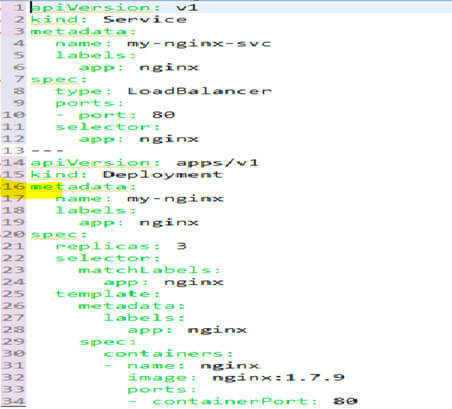Click 'app: nginx' text on line 12
452x409 pixels.
139,139
